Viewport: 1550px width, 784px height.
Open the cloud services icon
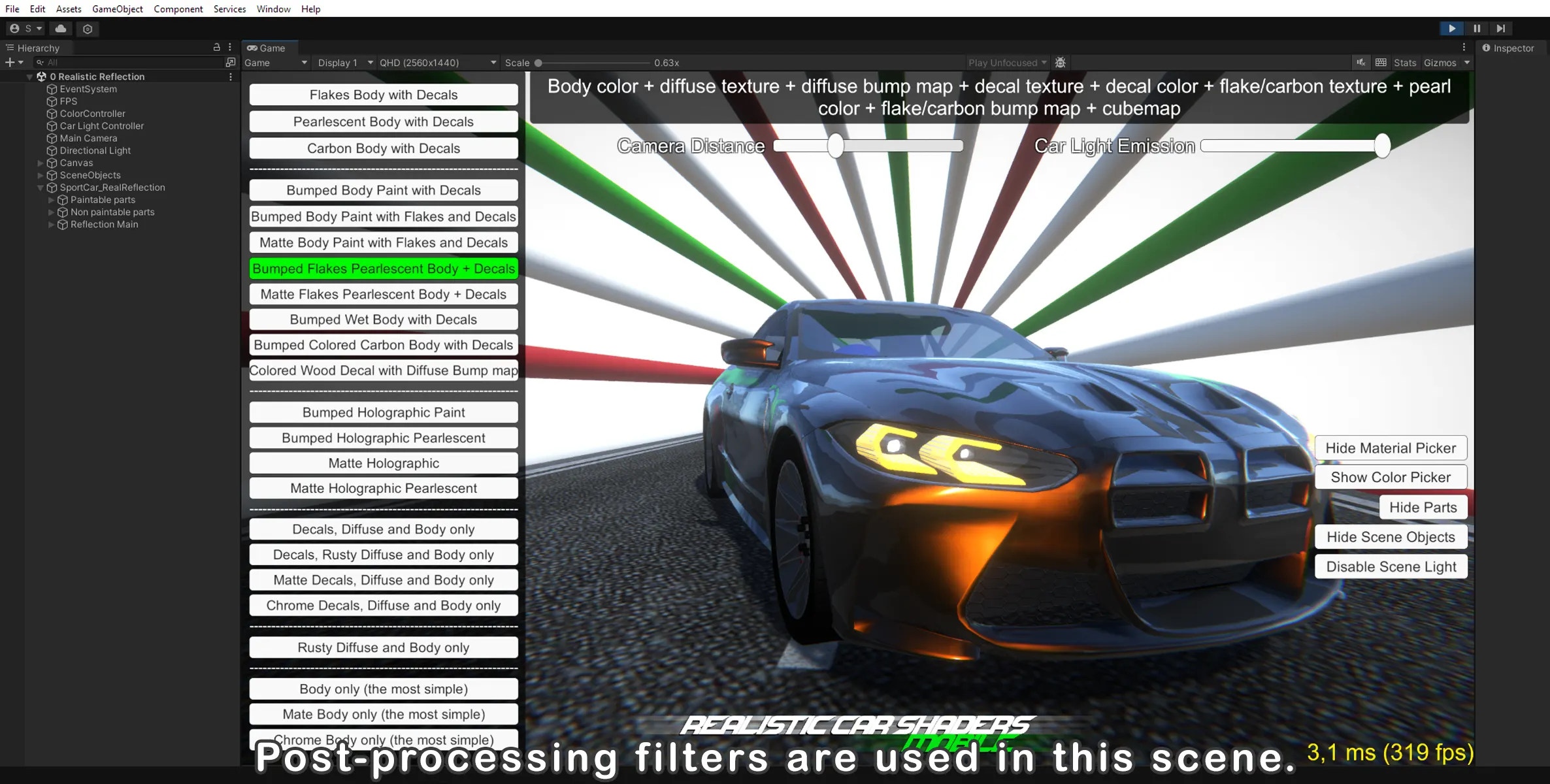pyautogui.click(x=61, y=28)
